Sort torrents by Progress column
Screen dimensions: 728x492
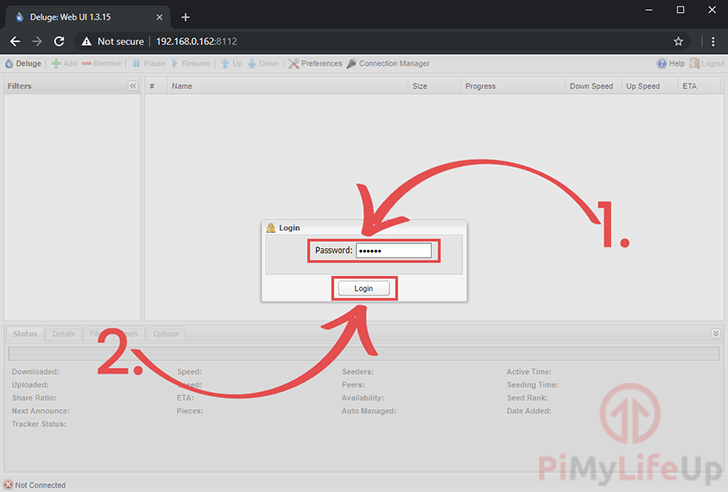tap(513, 86)
